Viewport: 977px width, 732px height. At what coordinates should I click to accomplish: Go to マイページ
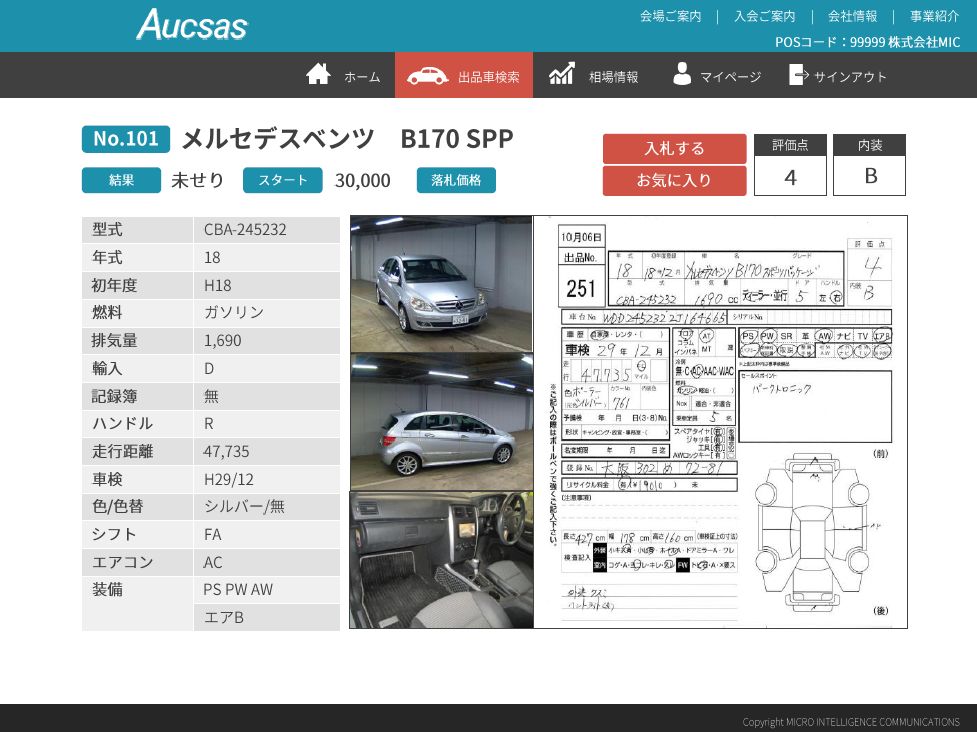tap(730, 77)
